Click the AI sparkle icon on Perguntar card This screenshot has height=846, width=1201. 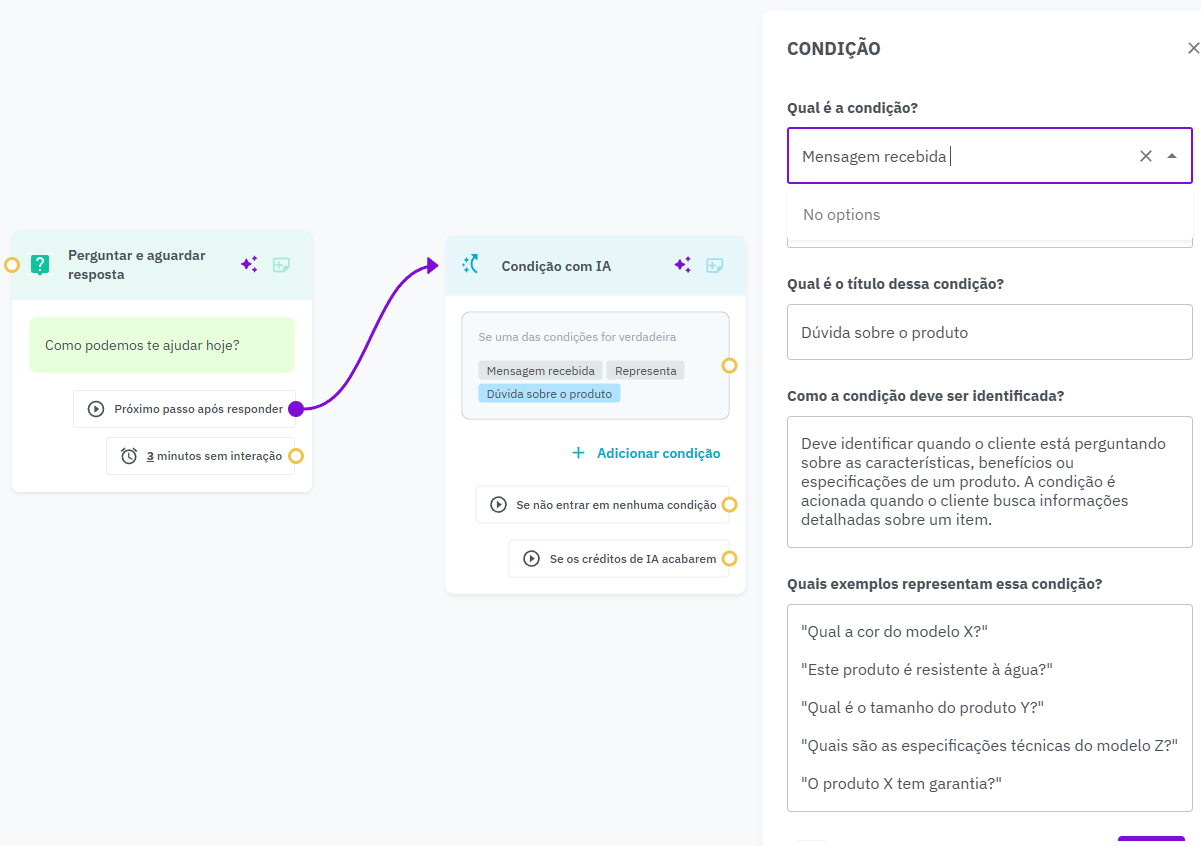(249, 265)
